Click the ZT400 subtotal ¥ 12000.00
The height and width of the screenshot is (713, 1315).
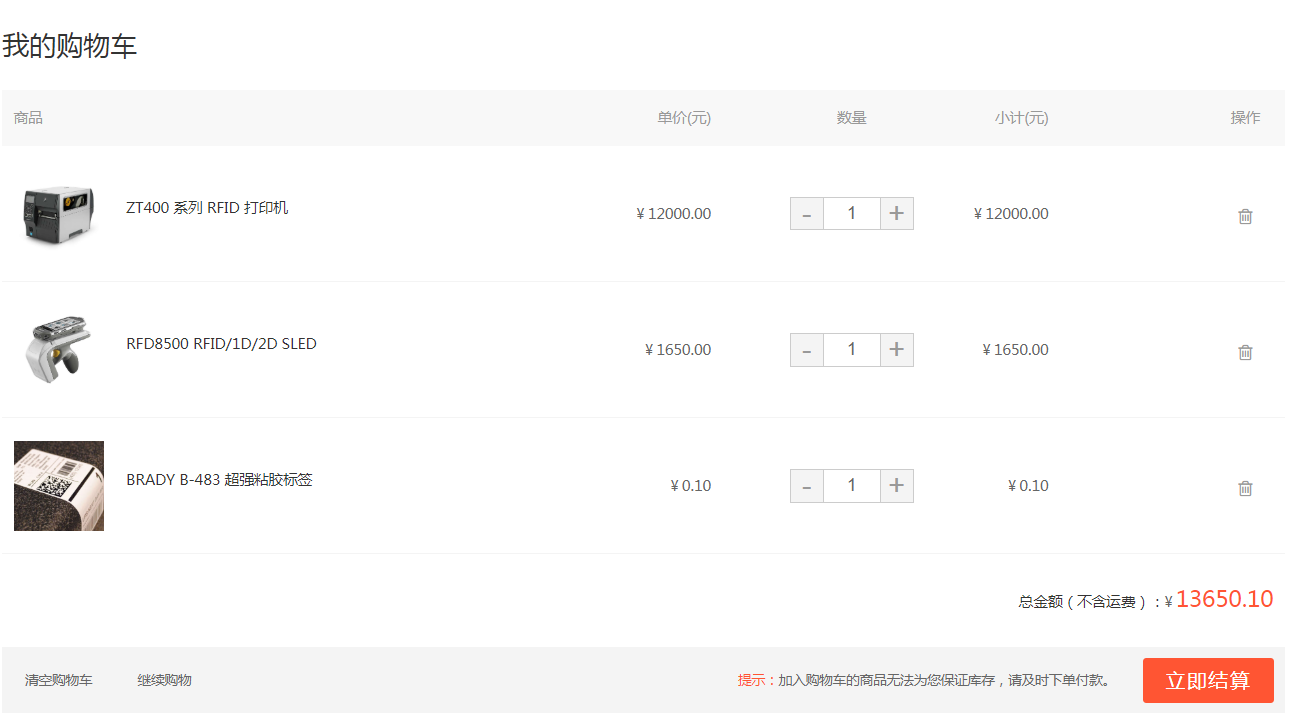1011,214
